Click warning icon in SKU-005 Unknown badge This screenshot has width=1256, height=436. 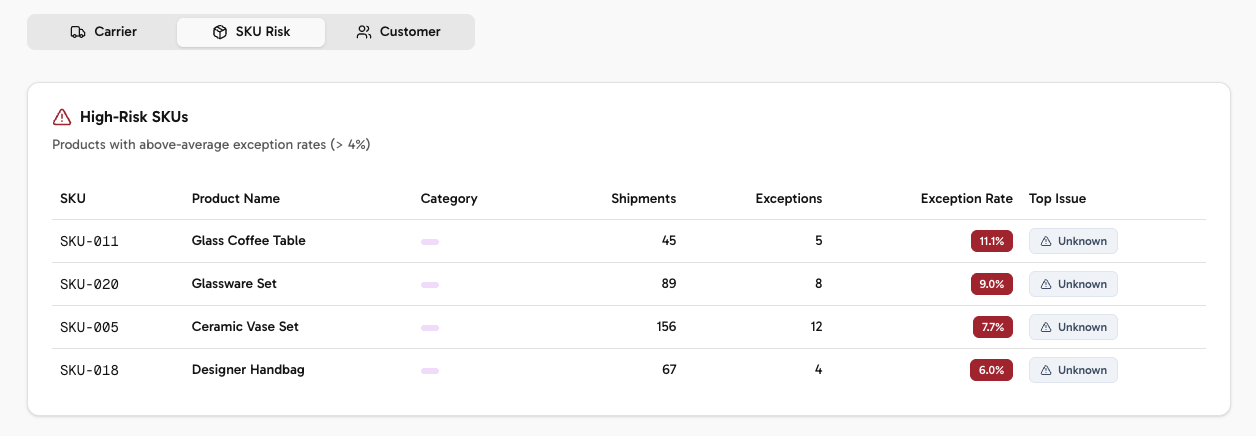[1046, 327]
